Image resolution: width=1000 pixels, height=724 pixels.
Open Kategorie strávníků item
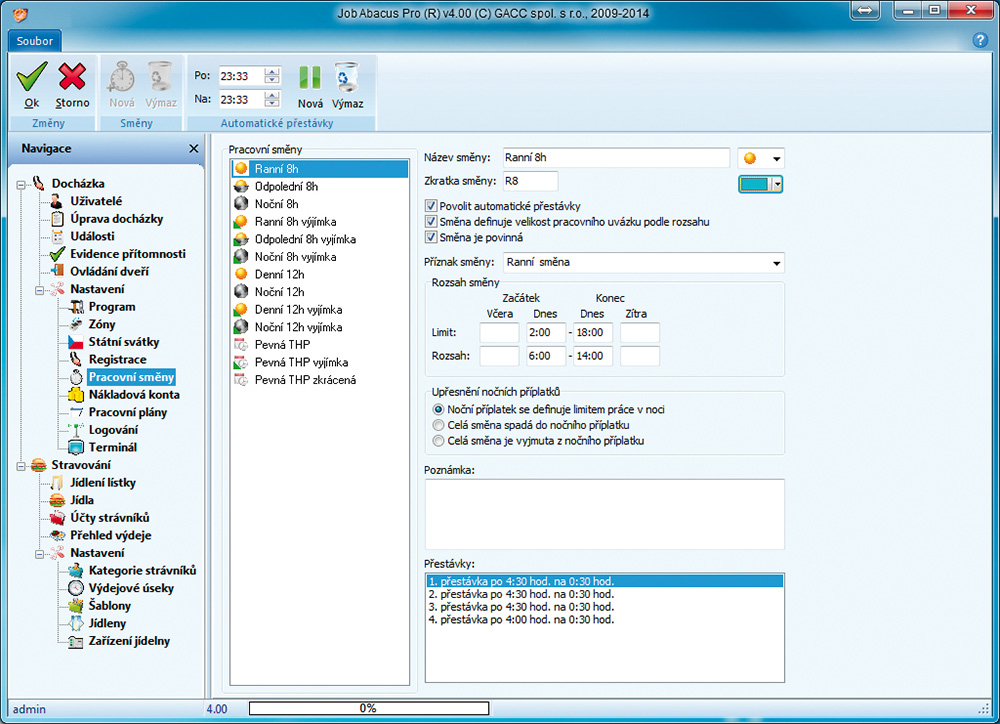click(x=142, y=571)
